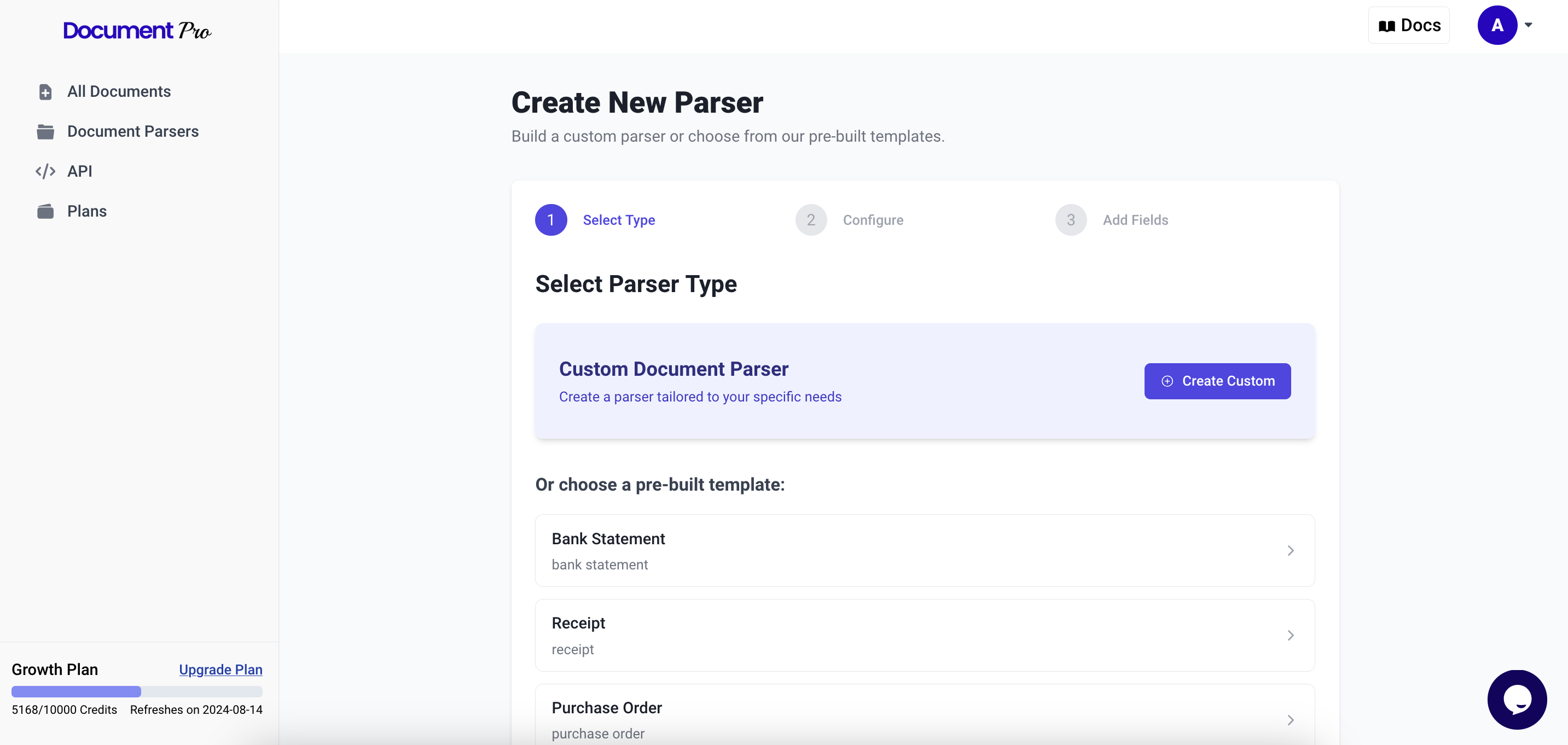Follow the Upgrade Plan link
This screenshot has width=1568, height=745.
tap(220, 670)
